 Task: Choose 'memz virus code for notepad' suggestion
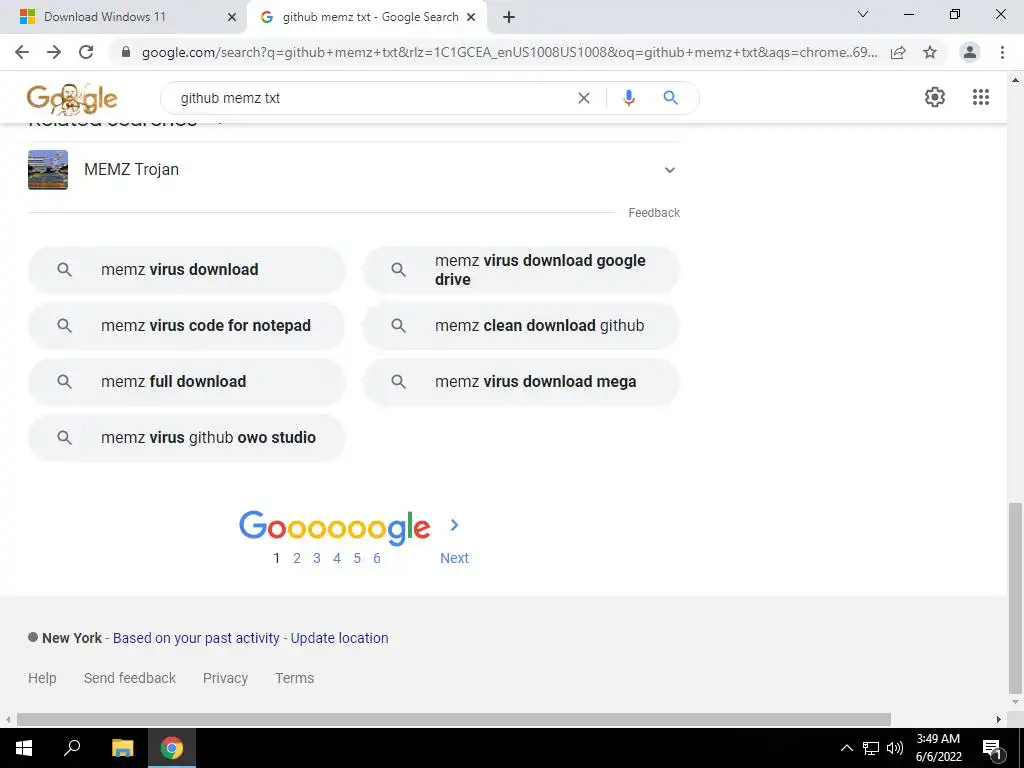187,325
